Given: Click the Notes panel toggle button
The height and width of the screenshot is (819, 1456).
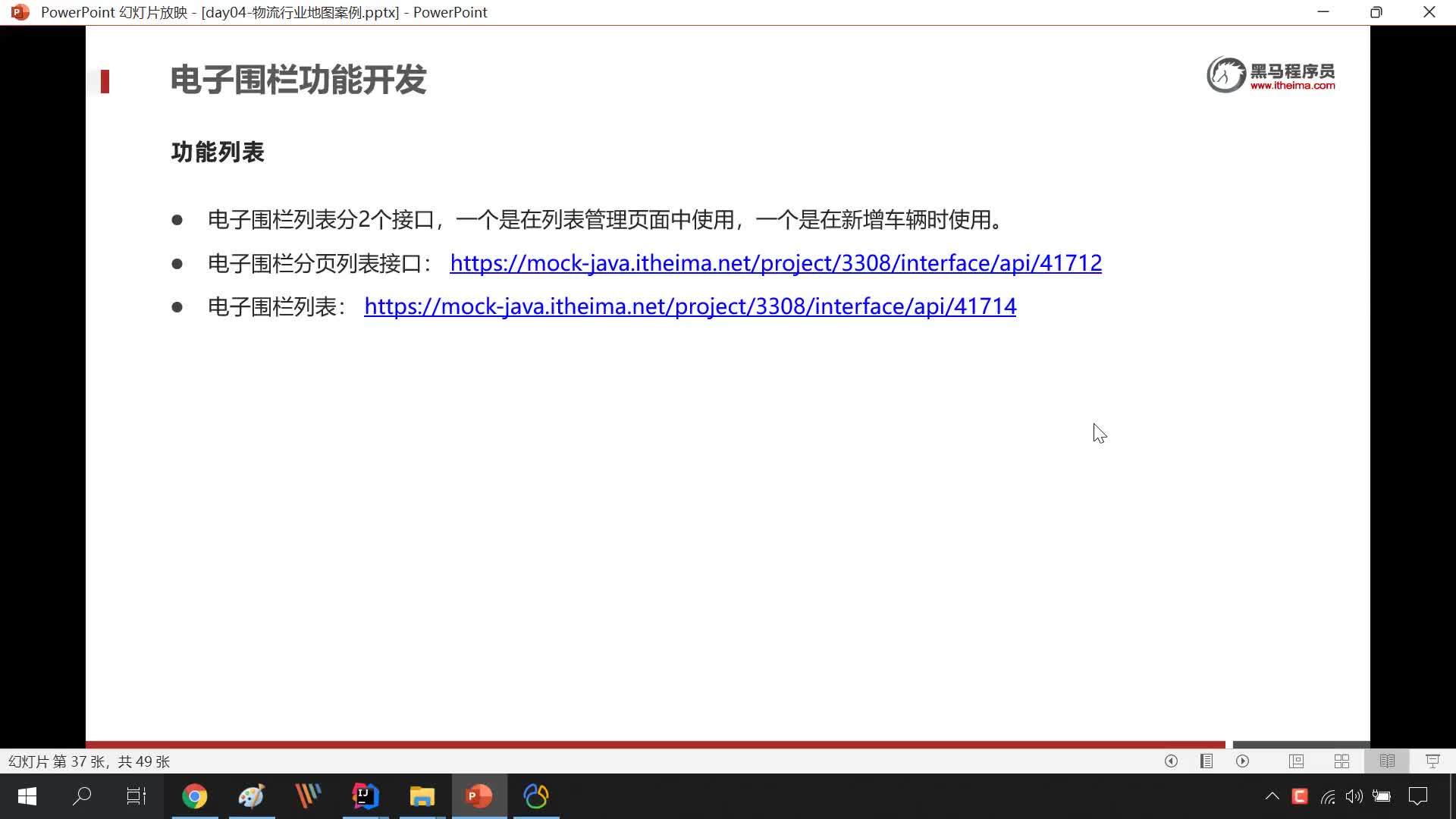Looking at the screenshot, I should click(1207, 761).
